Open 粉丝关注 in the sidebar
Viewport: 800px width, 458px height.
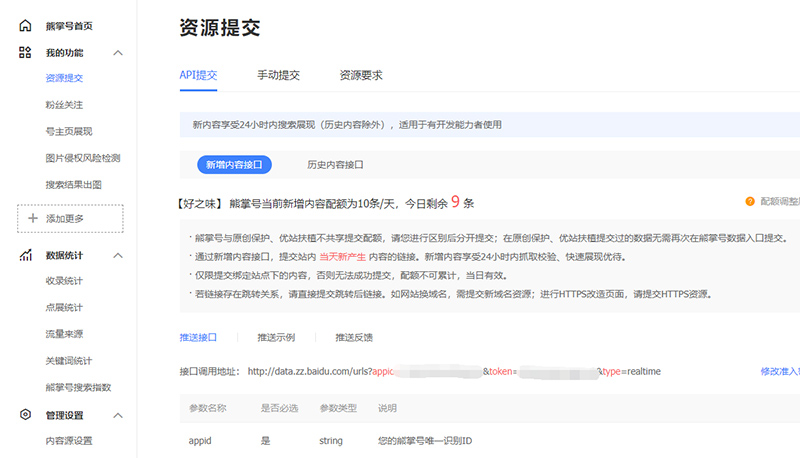(64, 104)
